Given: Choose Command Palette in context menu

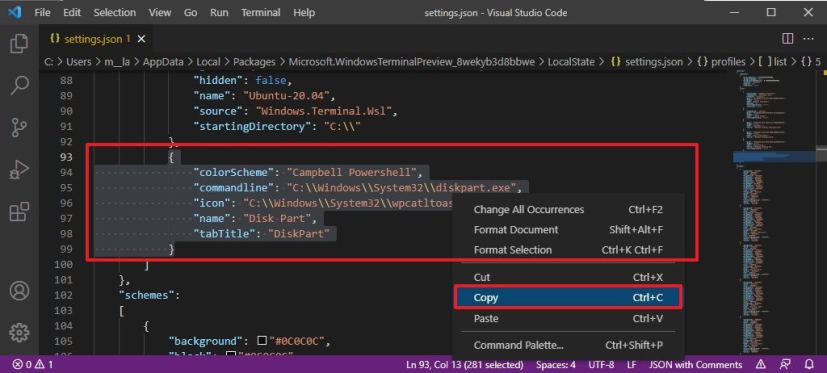Looking at the screenshot, I should tap(568, 345).
